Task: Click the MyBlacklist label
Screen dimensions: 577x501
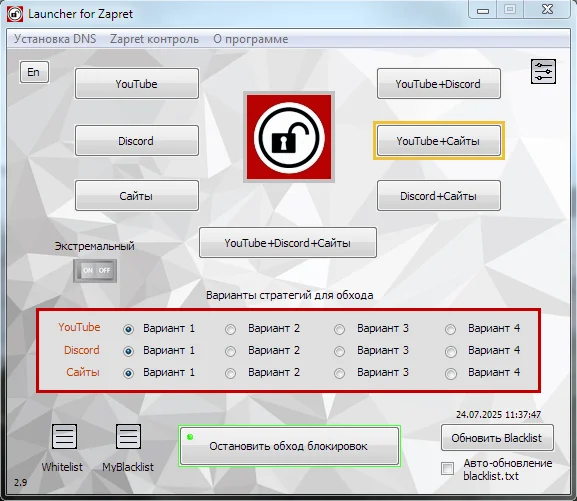Action: 128,467
